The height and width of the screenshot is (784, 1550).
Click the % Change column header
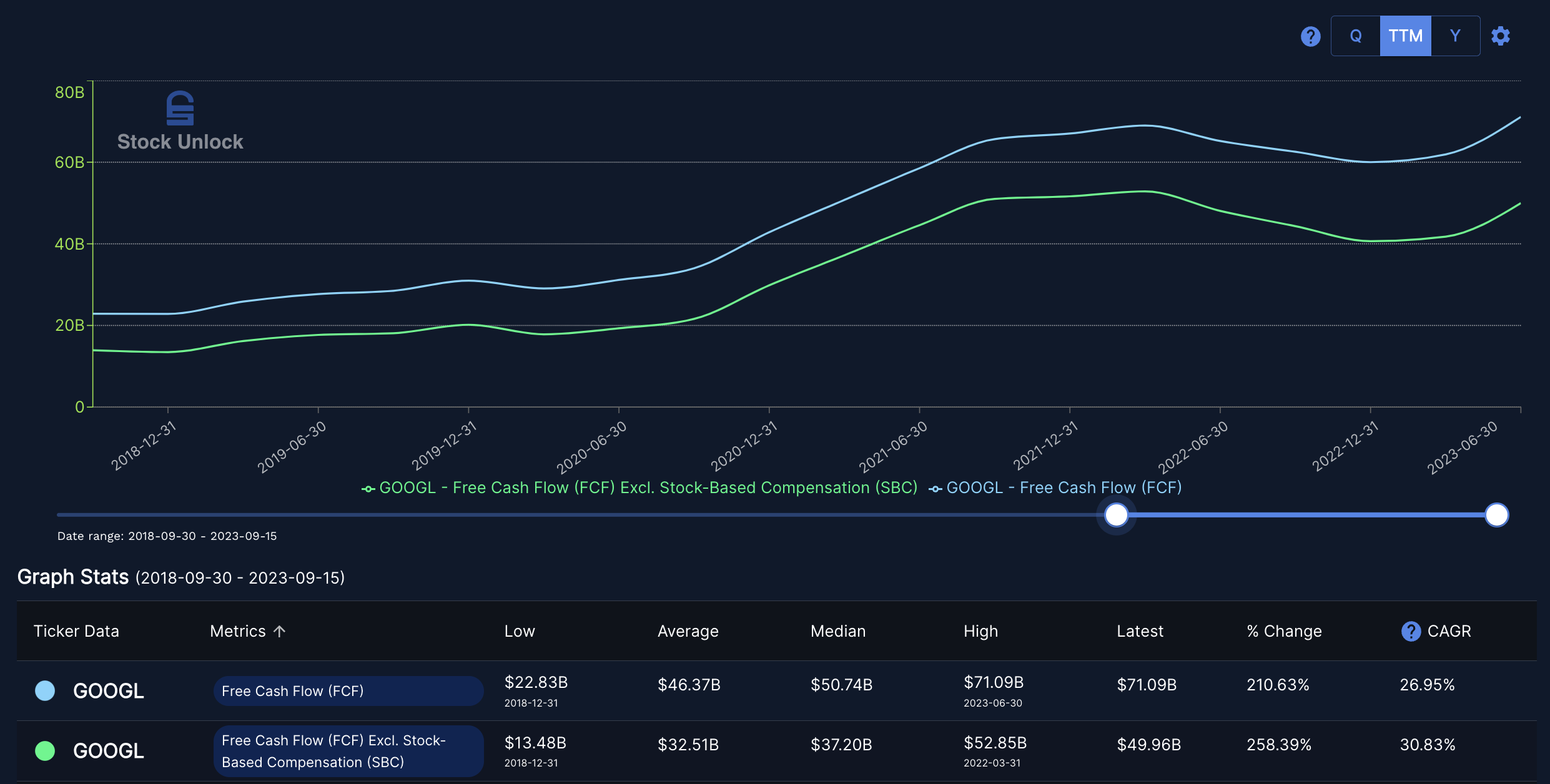[1284, 631]
